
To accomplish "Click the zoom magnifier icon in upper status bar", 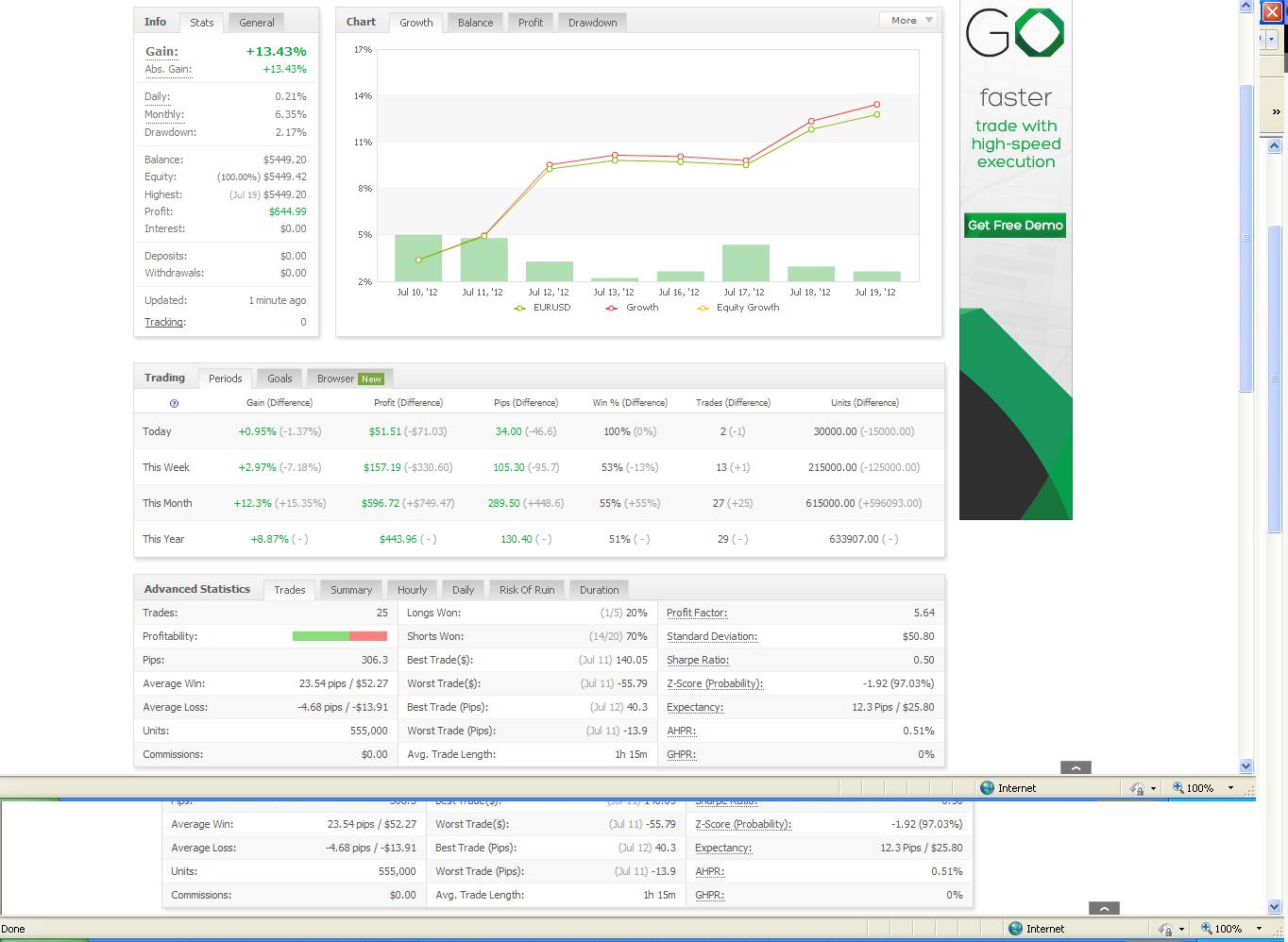I will pos(1178,787).
